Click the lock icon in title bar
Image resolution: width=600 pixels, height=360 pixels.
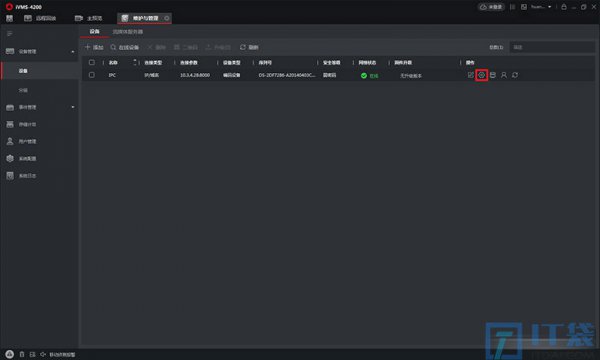564,7
